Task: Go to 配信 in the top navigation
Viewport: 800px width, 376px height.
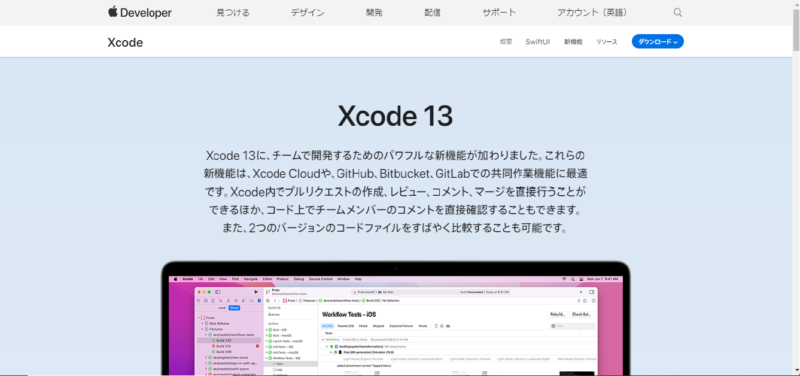Action: click(x=432, y=13)
